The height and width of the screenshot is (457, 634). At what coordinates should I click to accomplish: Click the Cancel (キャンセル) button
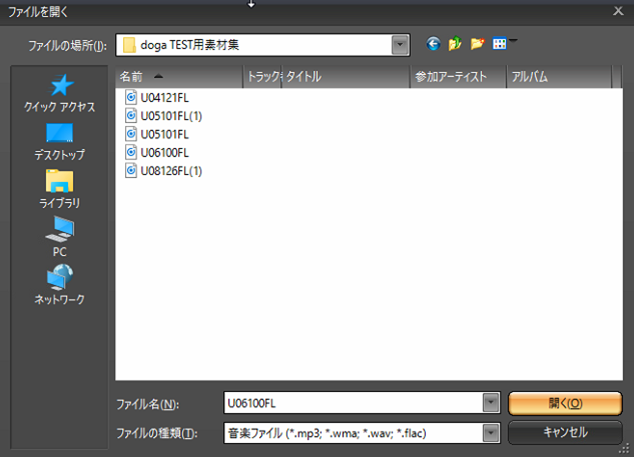click(x=565, y=433)
